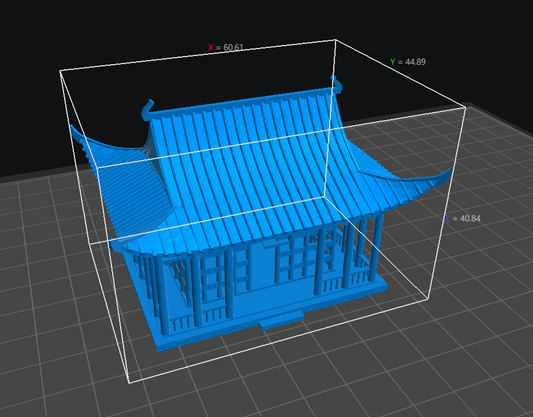Click the X = 60.61 dimension label
533x417 pixels.
[x=226, y=47]
